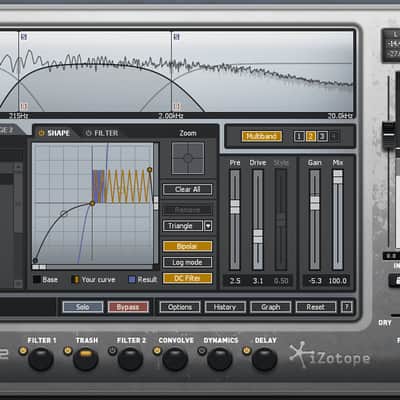
Task: Select band 1
Action: click(299, 136)
